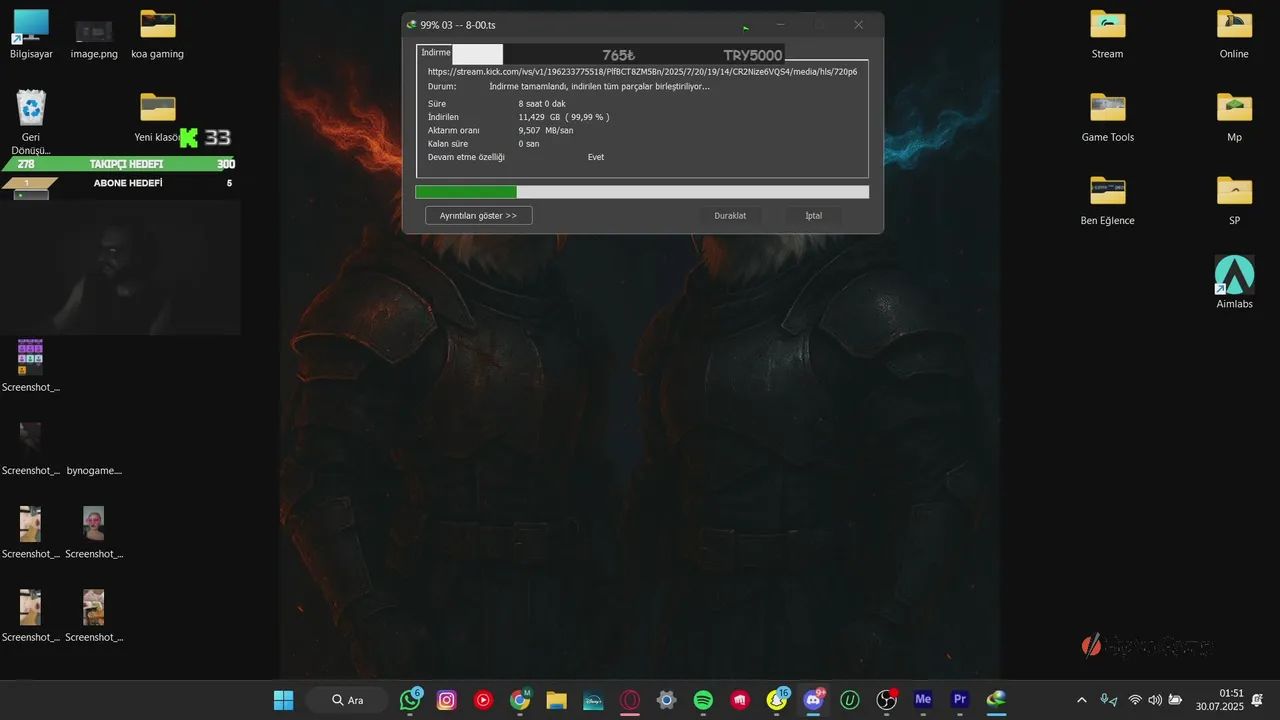The height and width of the screenshot is (720, 1280).
Task: Open the notification bell icon
Action: (1257, 700)
